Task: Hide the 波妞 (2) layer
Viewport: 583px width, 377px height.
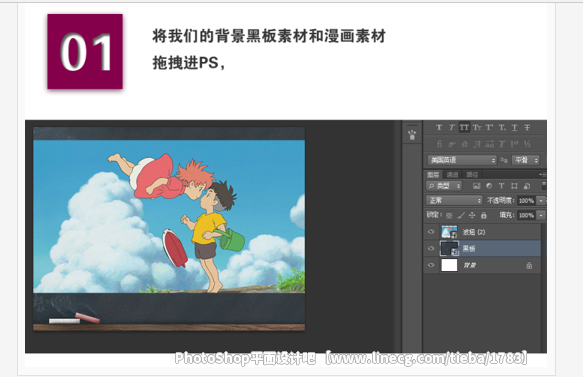Action: pos(431,232)
